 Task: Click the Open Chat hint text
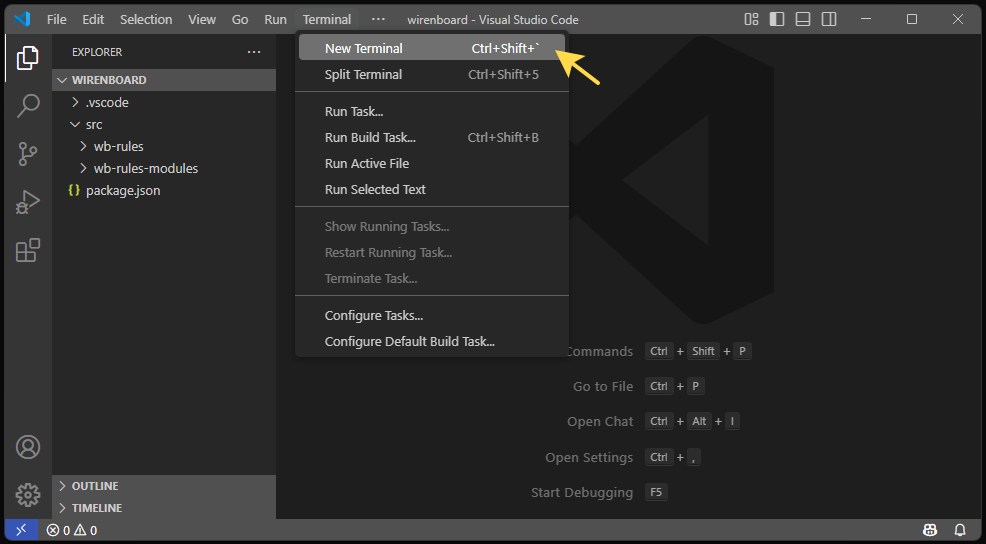600,422
